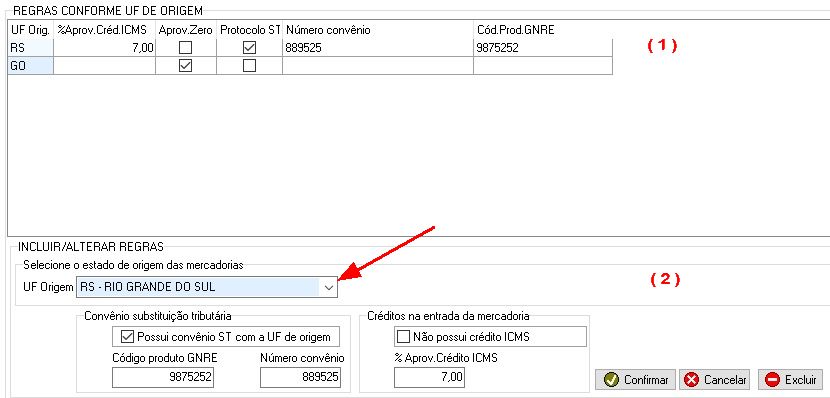Screen dimensions: 830x398
Task: Click the 9875252 cell in the grid
Action: (x=543, y=48)
